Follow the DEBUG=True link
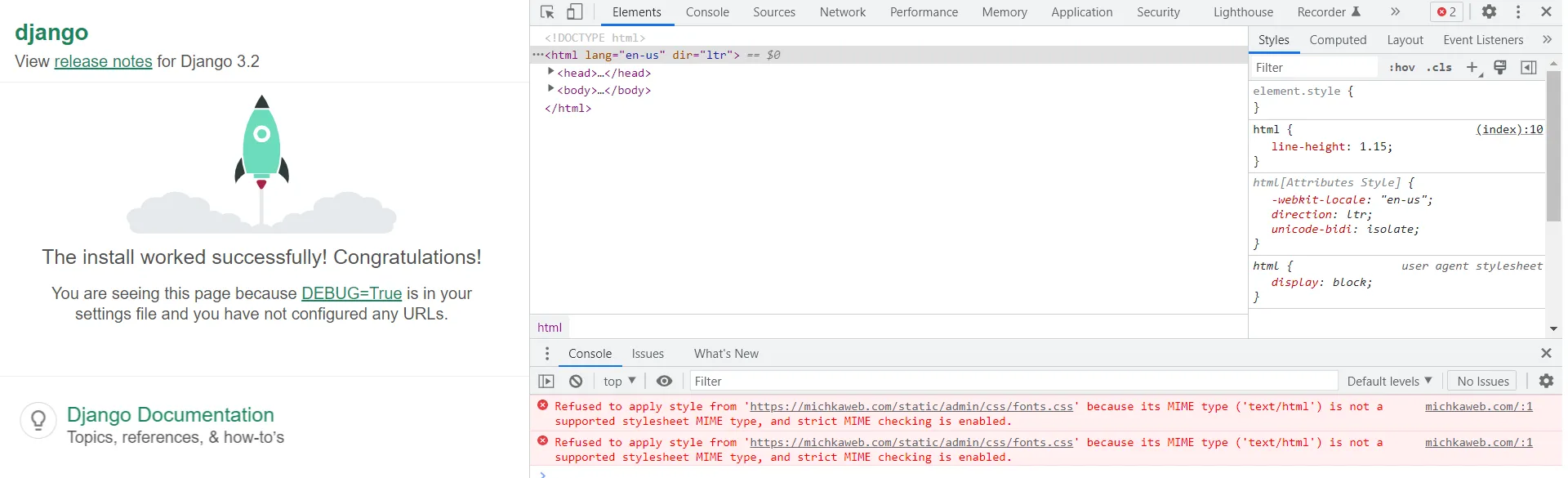This screenshot has height=478, width=1568. click(351, 293)
